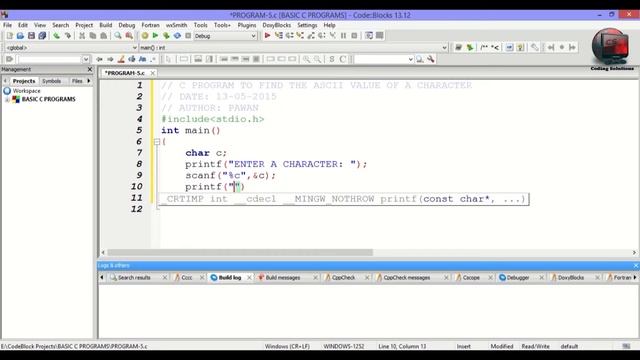Step to next line debug icon
640x360 pixels.
pos(289,36)
